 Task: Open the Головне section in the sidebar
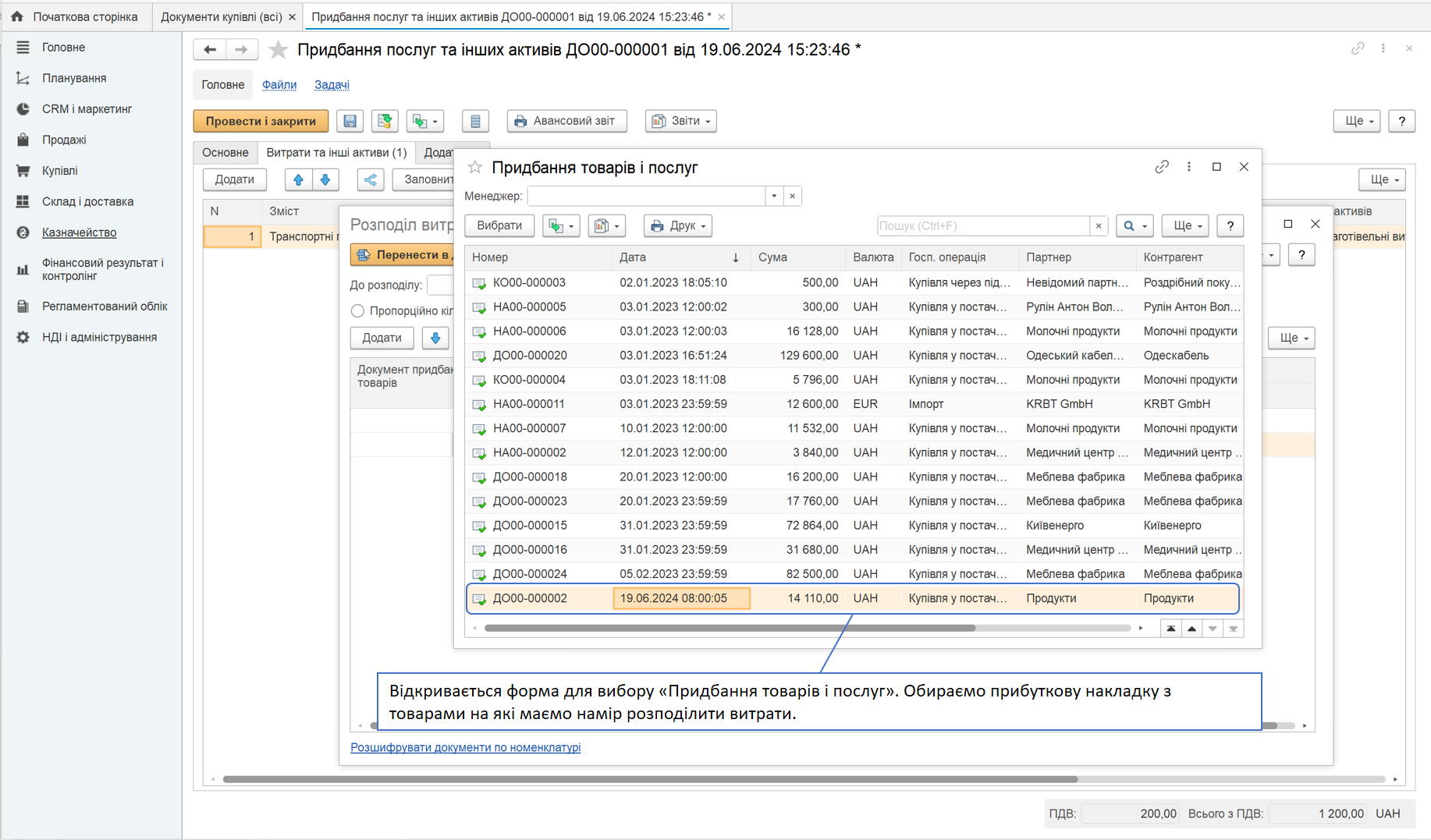[x=63, y=48]
